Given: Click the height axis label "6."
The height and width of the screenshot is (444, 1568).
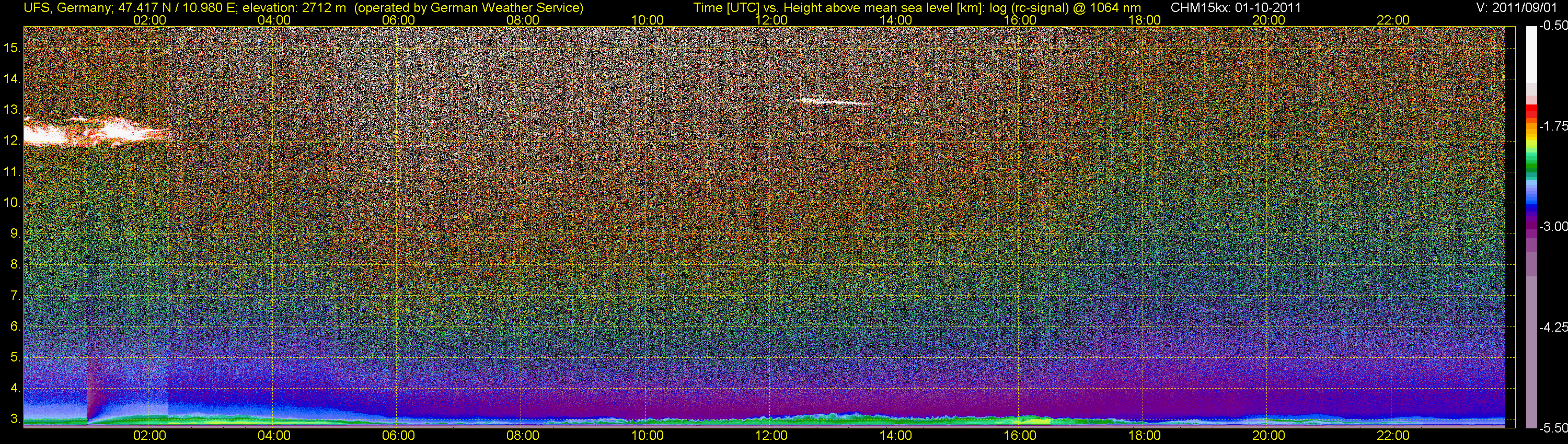Looking at the screenshot, I should coord(16,326).
